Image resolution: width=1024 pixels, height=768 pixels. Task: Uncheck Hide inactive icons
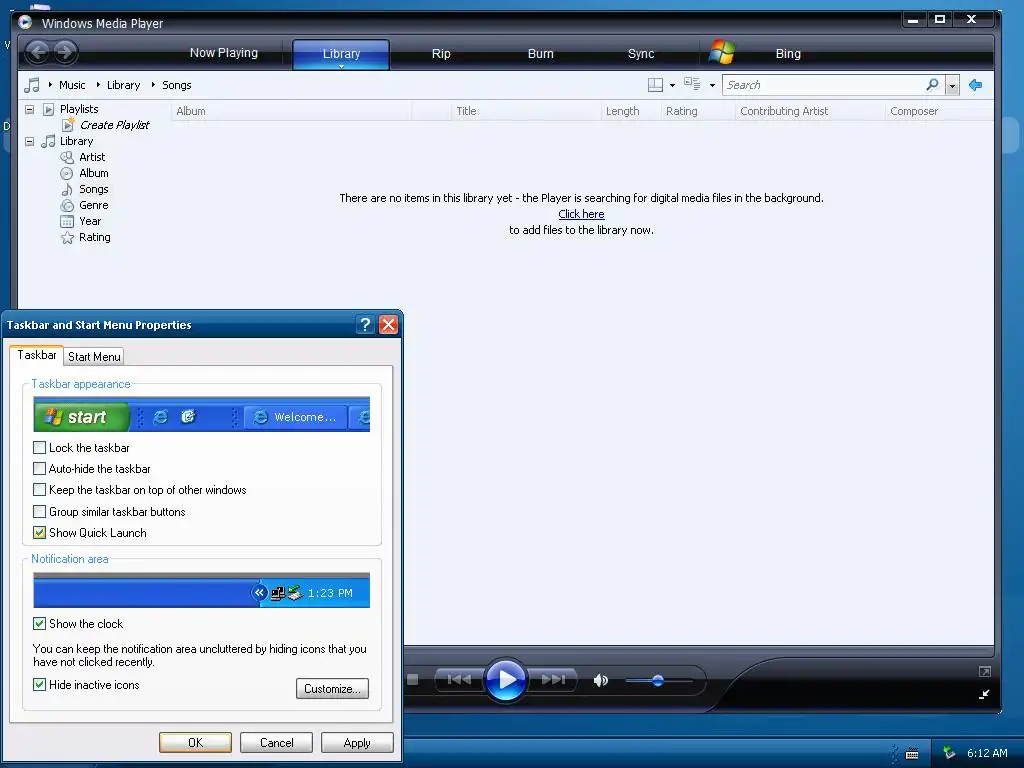pos(39,684)
